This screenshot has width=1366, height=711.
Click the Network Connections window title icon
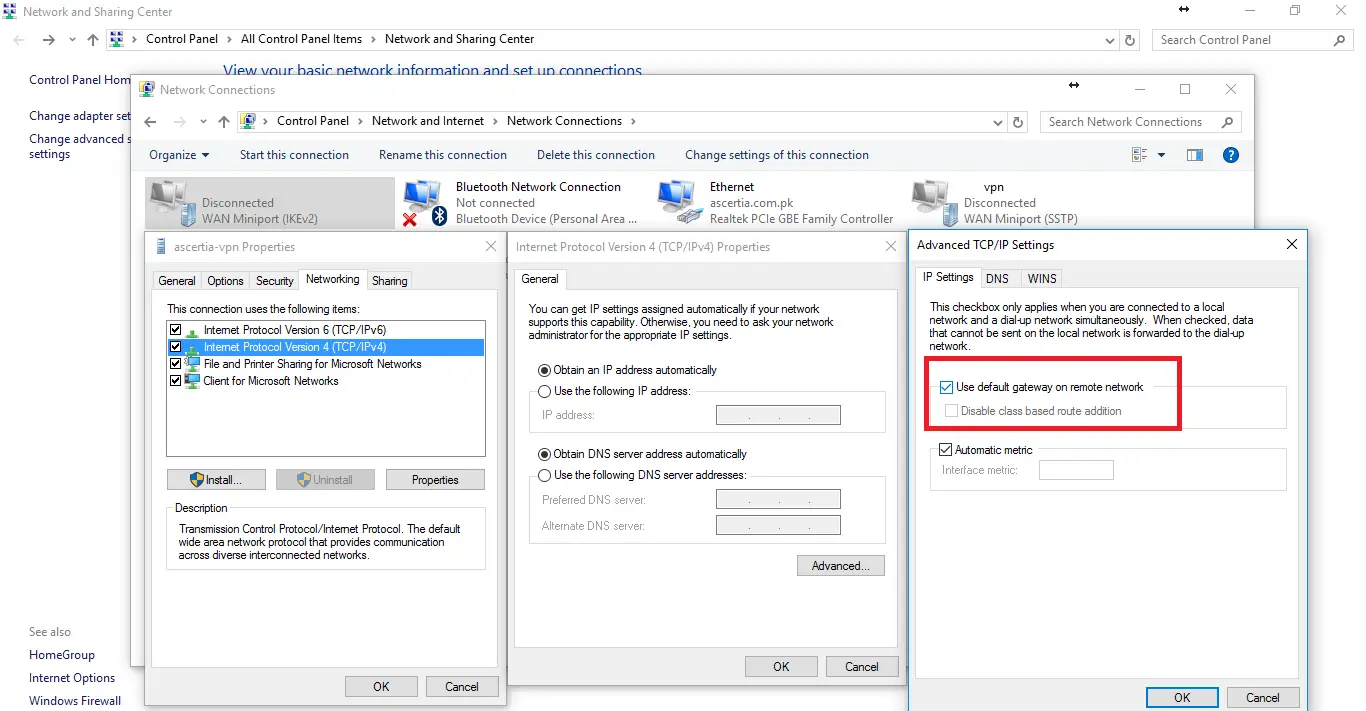[x=148, y=89]
